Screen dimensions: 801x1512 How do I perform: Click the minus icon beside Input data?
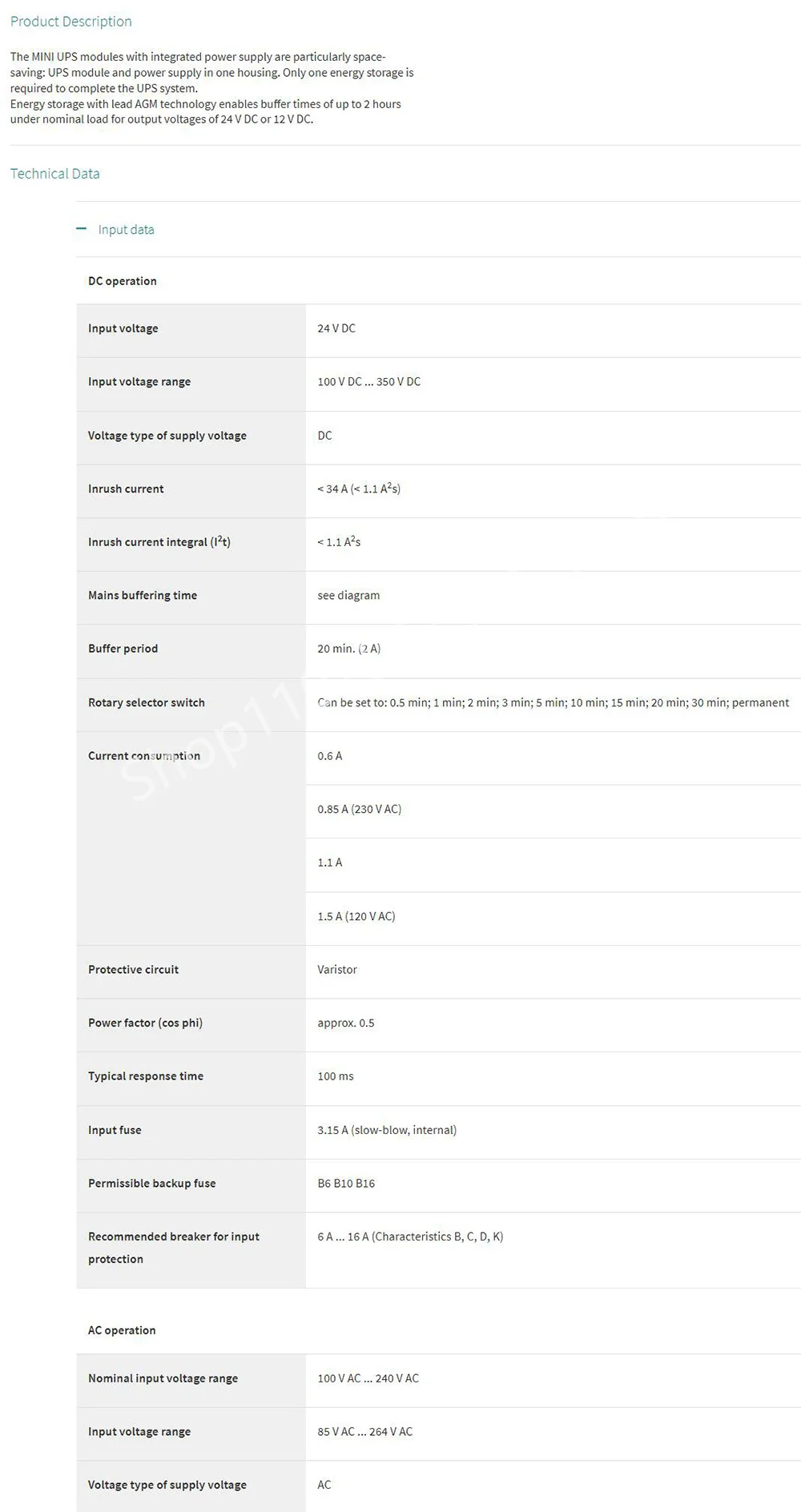(x=81, y=229)
